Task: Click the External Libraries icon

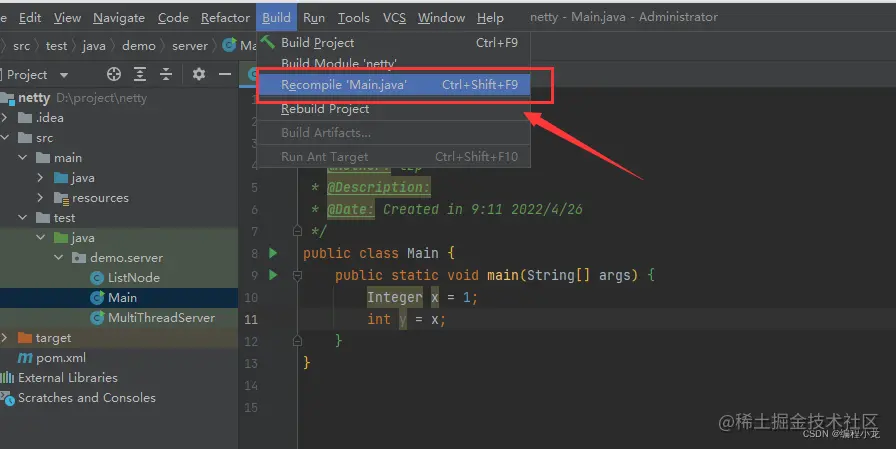Action: (x=7, y=378)
